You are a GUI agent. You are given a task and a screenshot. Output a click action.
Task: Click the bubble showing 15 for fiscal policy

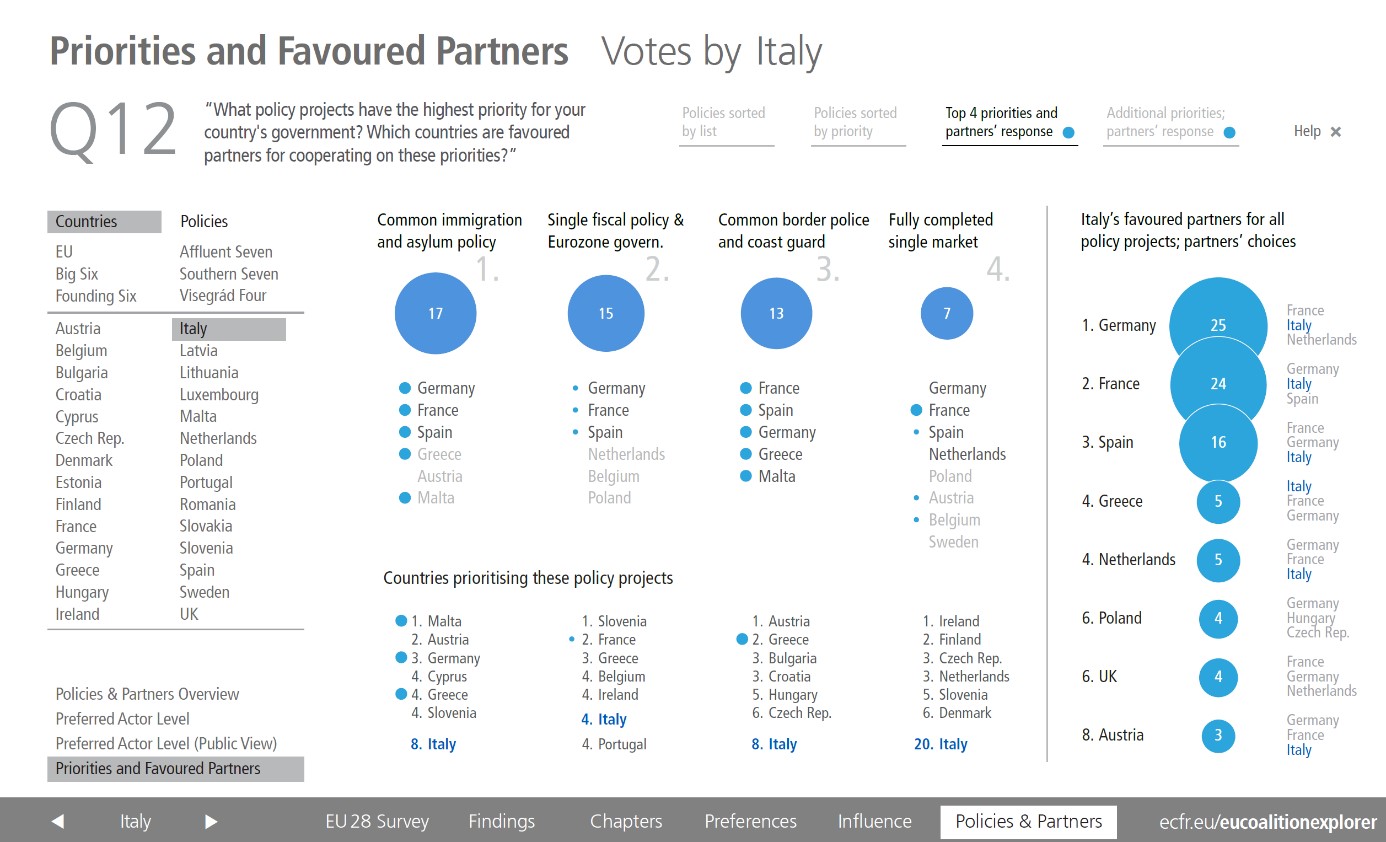(606, 313)
